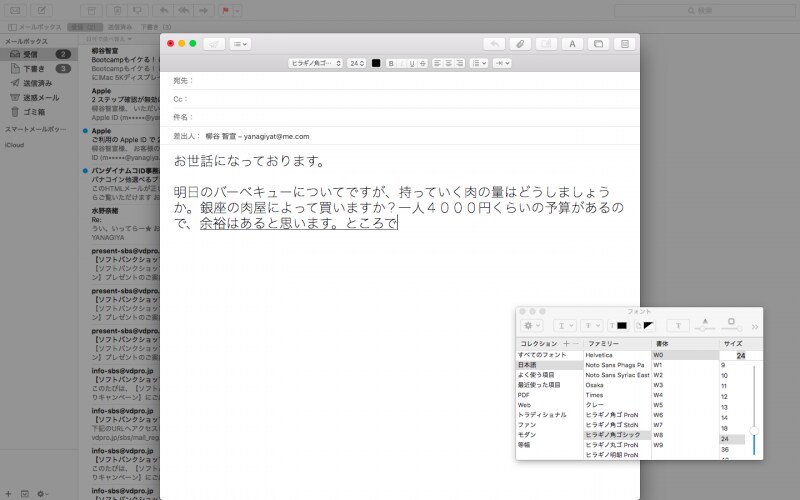Screen dimensions: 800x500
Task: Toggle underline formatting
Action: point(412,63)
